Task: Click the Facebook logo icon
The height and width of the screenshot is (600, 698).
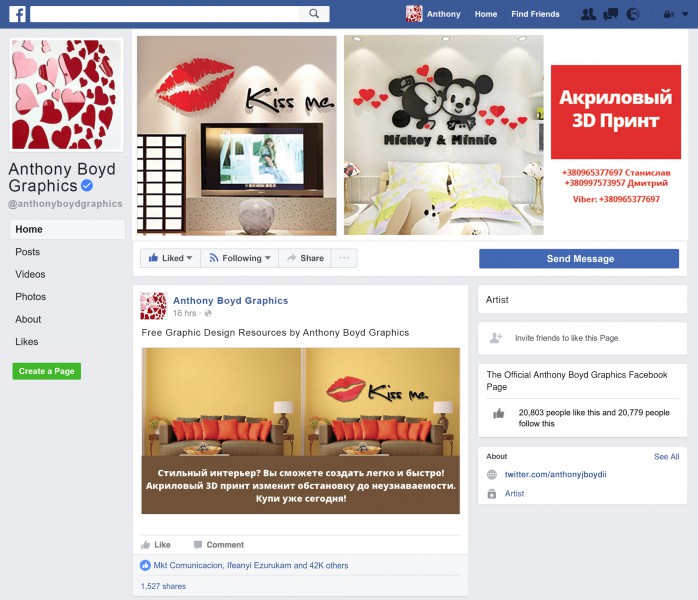Action: (x=17, y=14)
